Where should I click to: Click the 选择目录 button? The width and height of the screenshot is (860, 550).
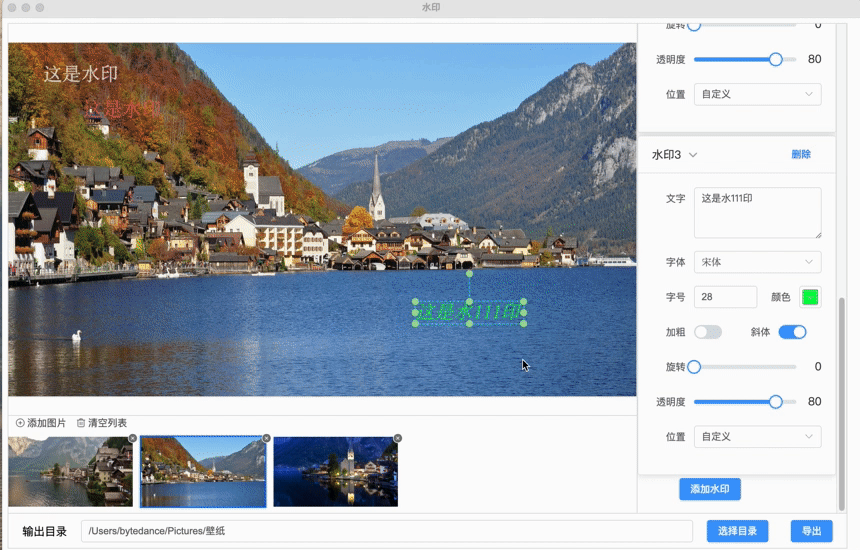point(737,531)
